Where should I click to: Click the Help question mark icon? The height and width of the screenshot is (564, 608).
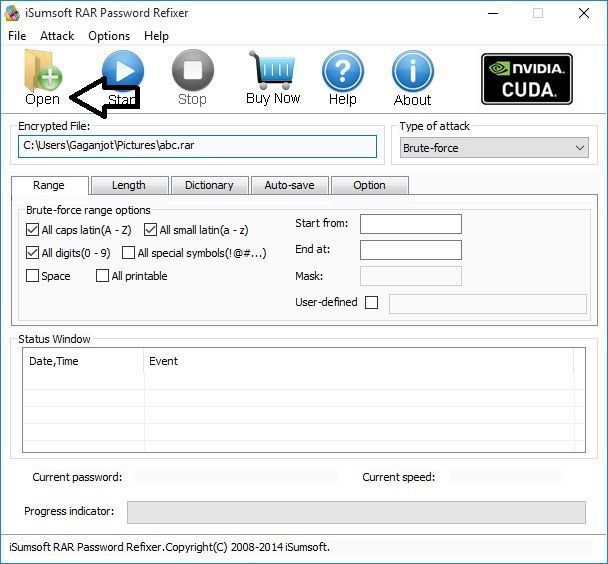point(343,71)
